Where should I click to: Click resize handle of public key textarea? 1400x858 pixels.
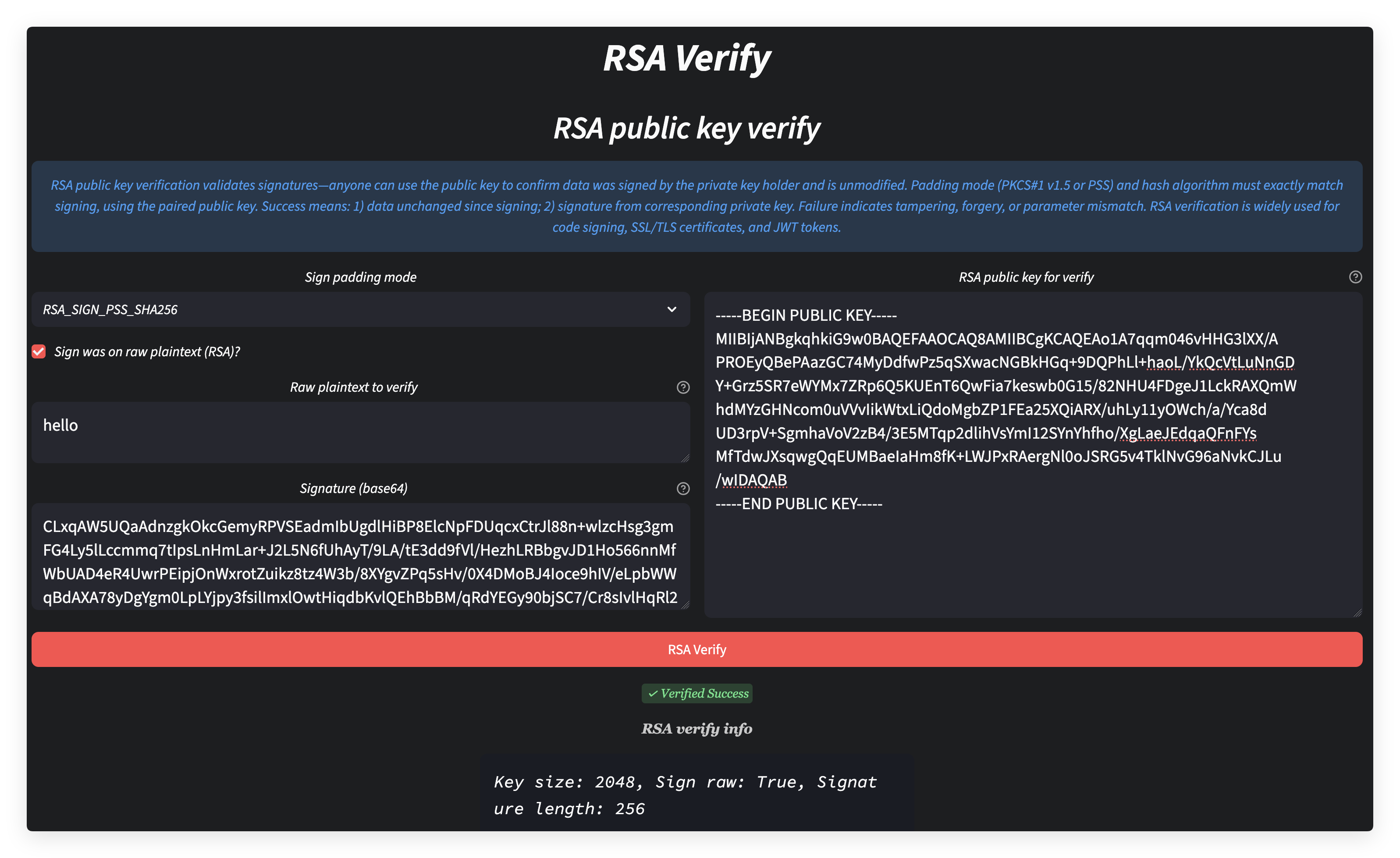1357,613
